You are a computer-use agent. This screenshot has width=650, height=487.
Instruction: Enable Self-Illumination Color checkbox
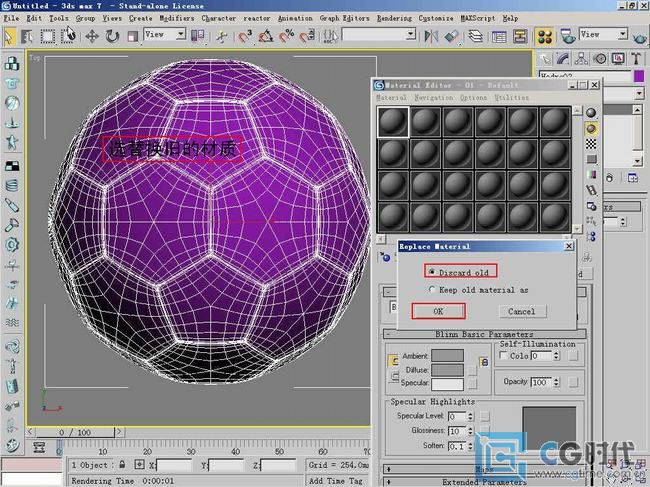503,356
